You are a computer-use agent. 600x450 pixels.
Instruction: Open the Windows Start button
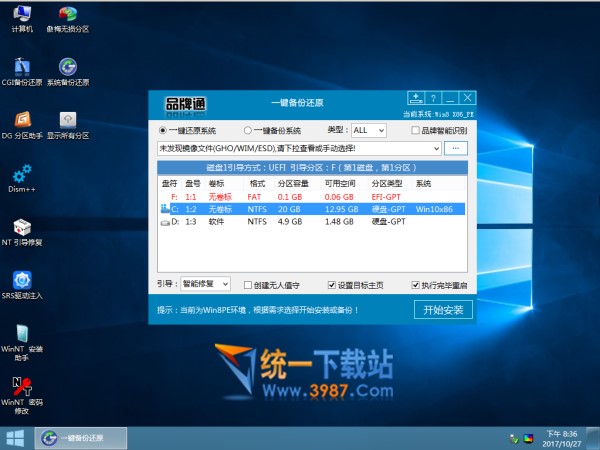[x=15, y=438]
